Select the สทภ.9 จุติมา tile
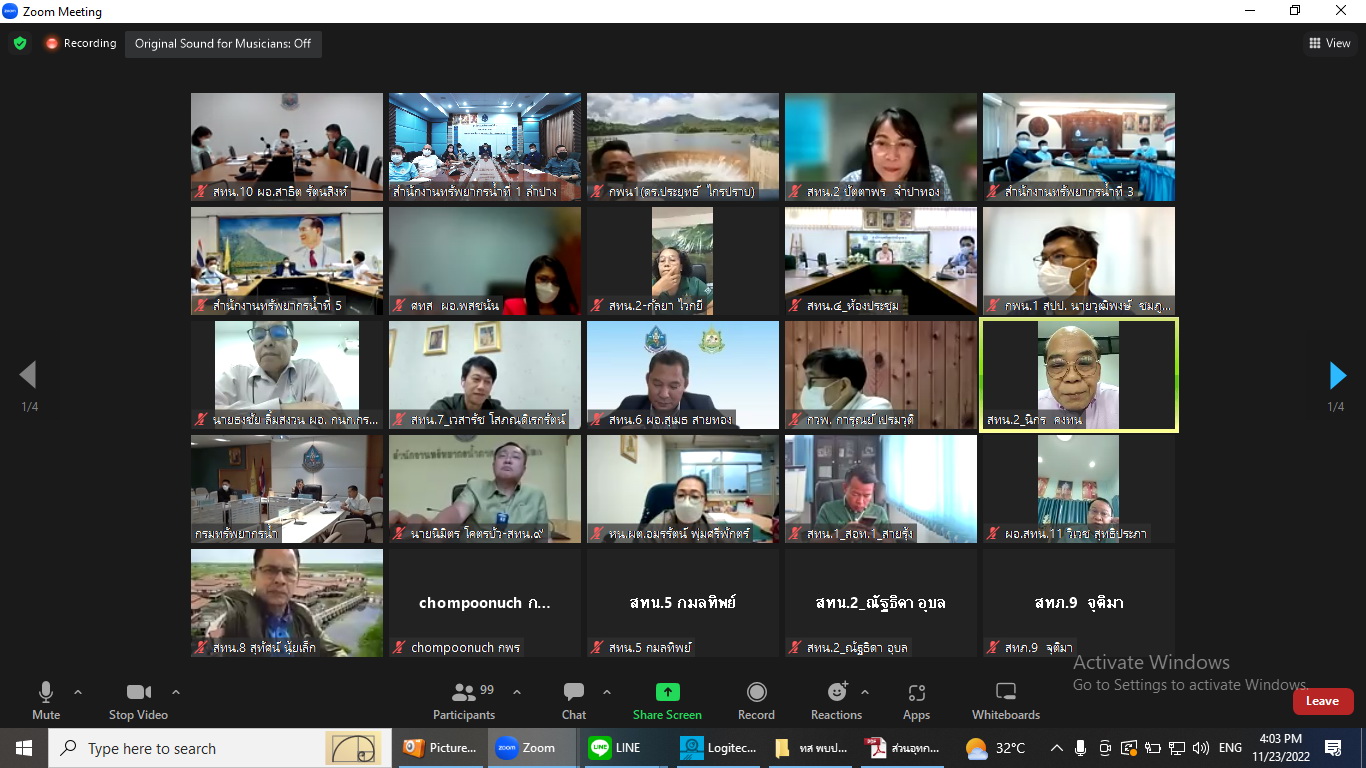 [x=1079, y=603]
